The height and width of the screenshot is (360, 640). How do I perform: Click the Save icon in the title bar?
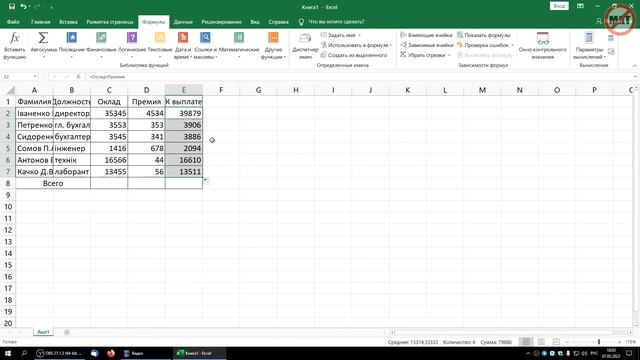12,7
